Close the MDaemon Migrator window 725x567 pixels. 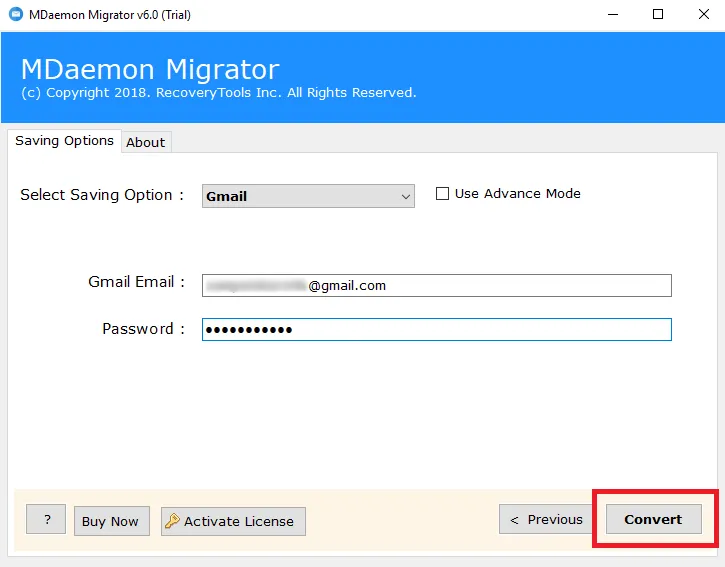pyautogui.click(x=703, y=14)
